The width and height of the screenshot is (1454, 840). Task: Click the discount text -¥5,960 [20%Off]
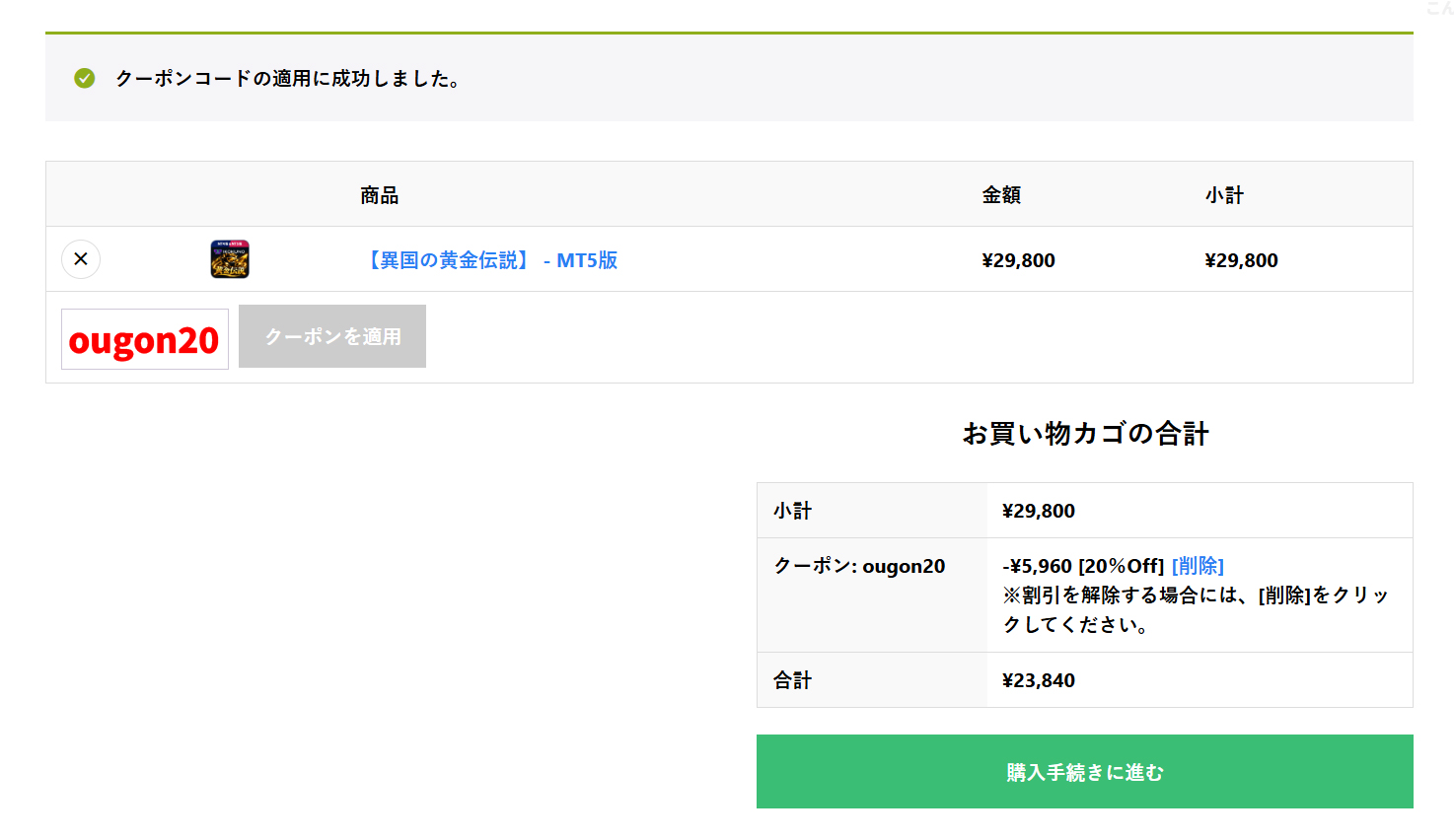coord(1083,566)
